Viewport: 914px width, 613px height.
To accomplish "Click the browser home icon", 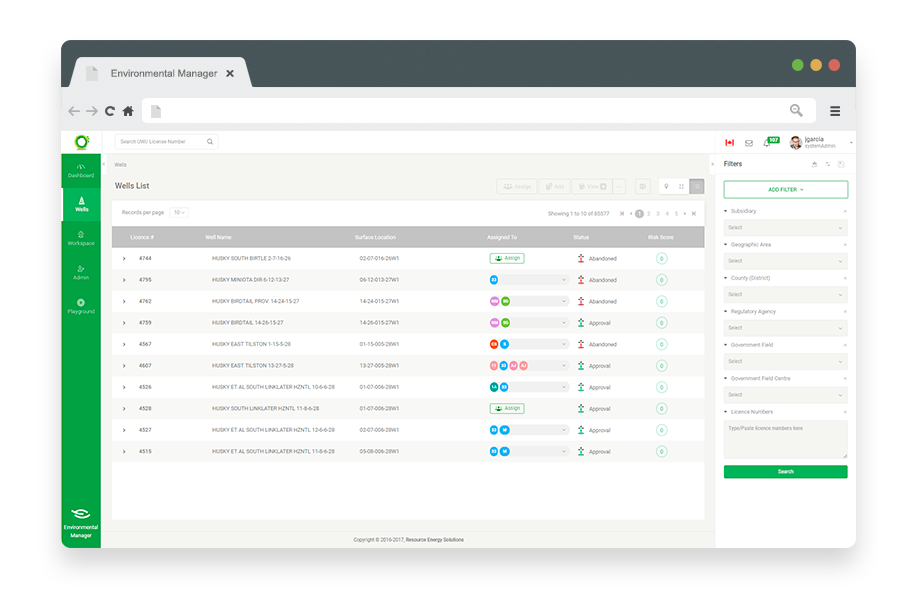I will 128,111.
